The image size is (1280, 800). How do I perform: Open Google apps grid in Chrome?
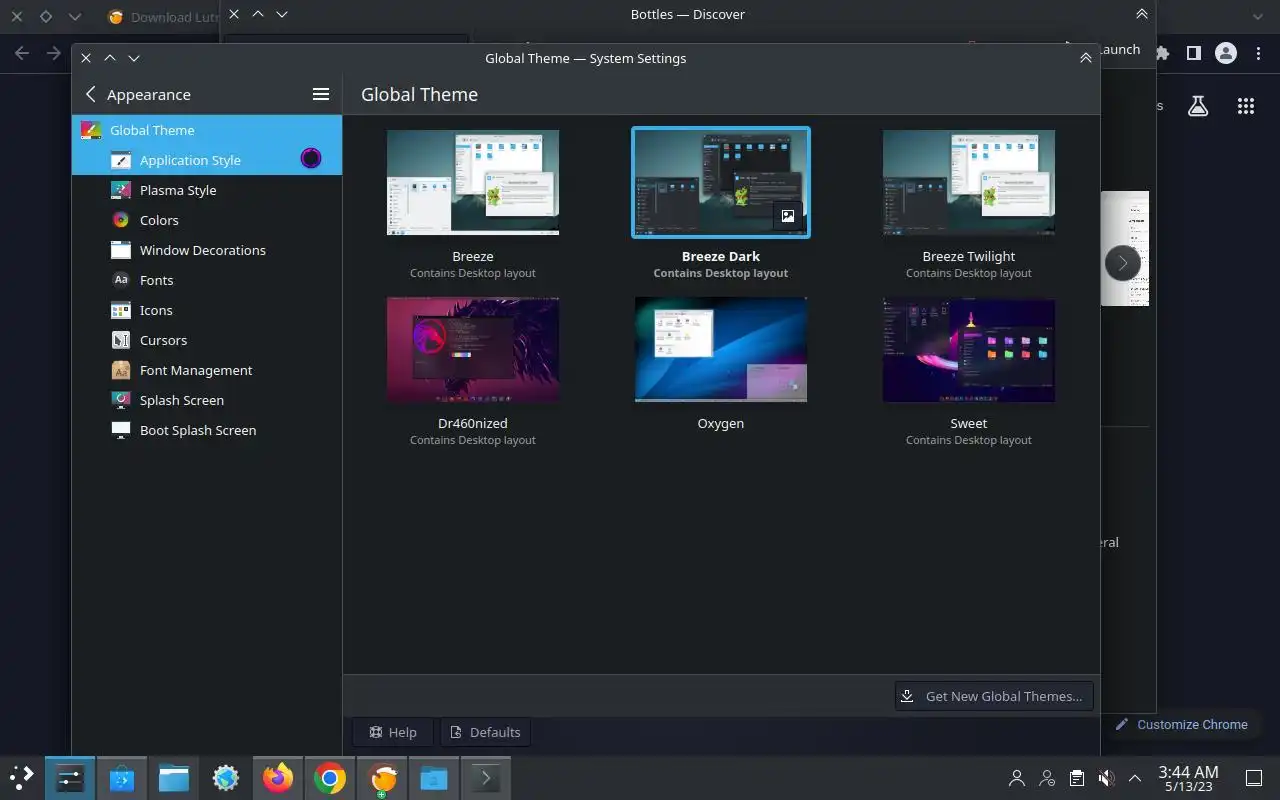(x=1246, y=106)
